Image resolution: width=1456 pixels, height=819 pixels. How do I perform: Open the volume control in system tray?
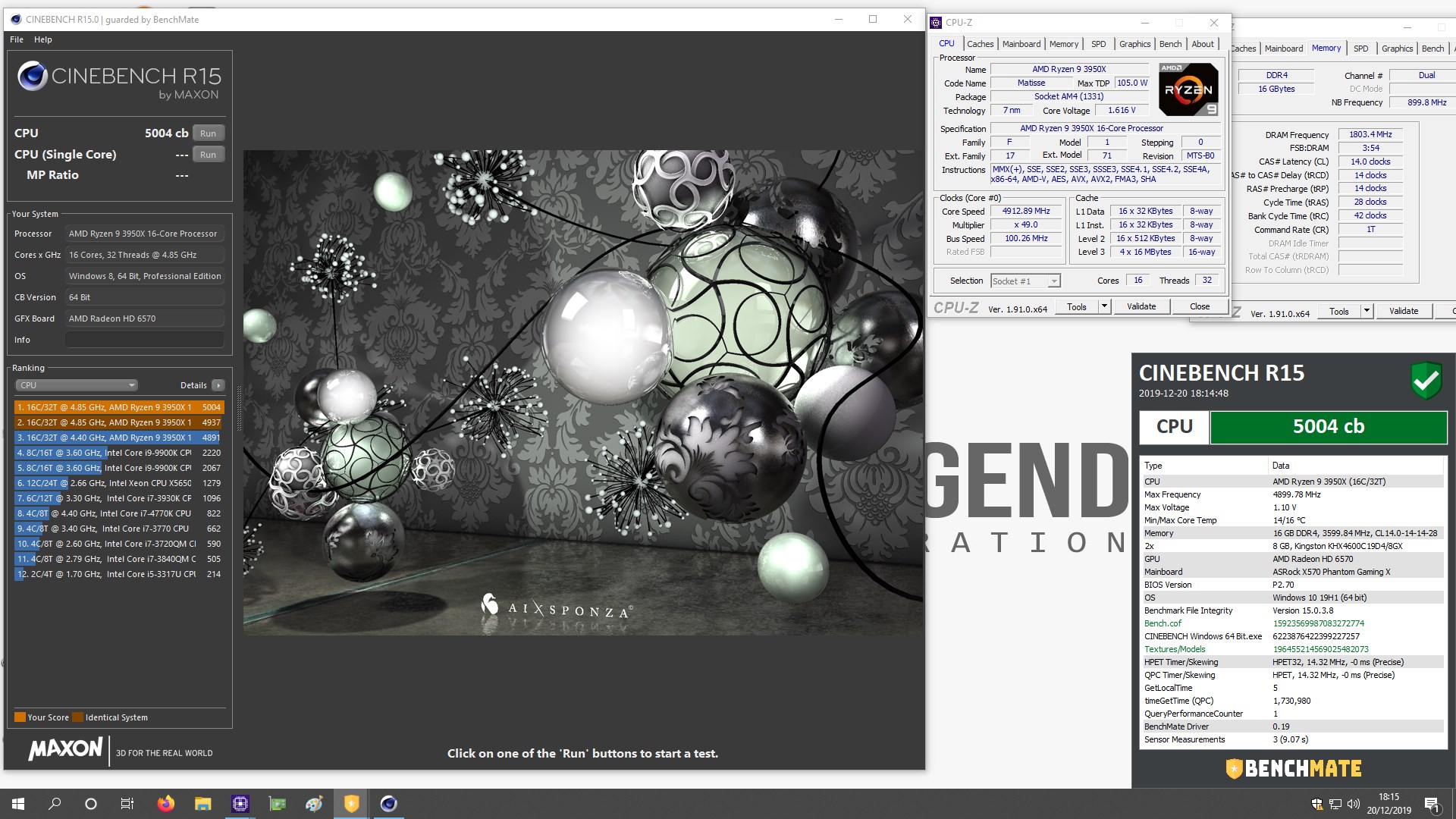coord(1354,804)
